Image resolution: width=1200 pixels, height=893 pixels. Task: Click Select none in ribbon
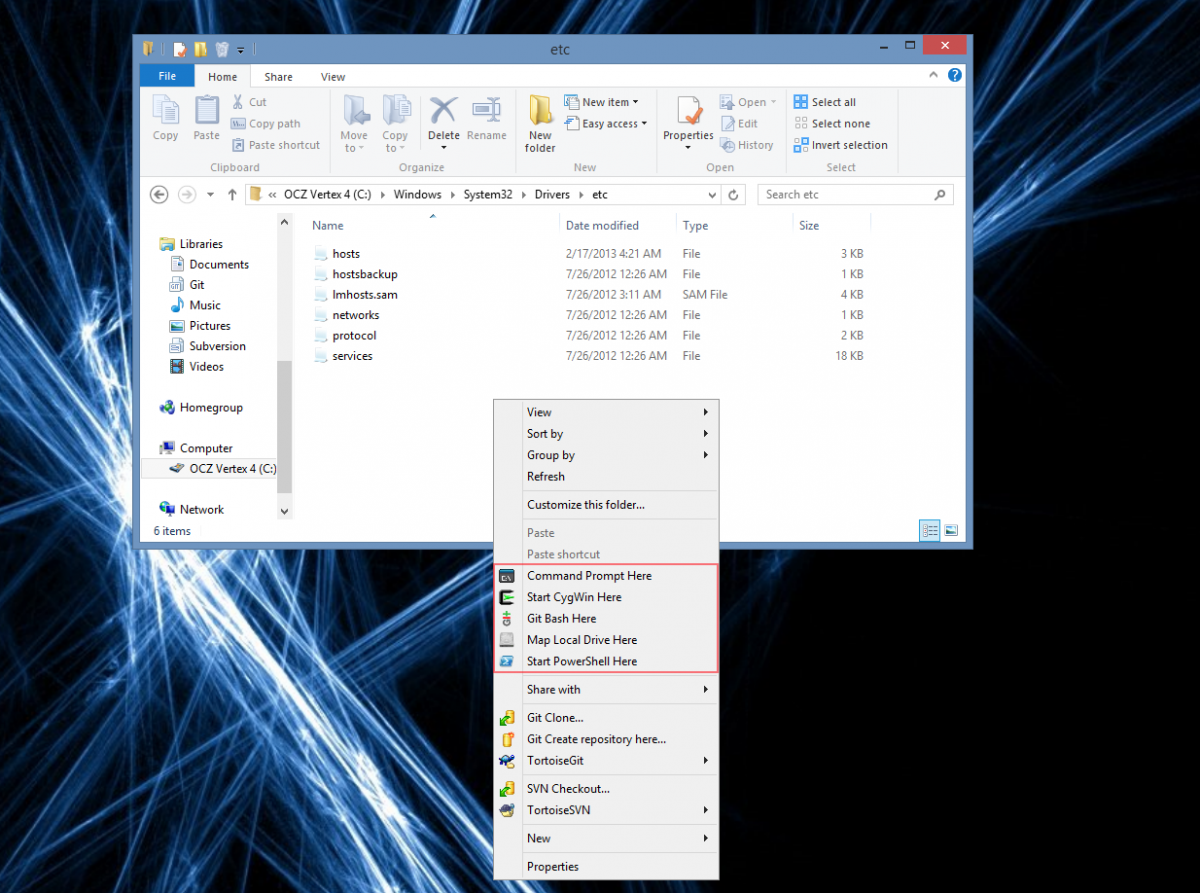click(832, 124)
